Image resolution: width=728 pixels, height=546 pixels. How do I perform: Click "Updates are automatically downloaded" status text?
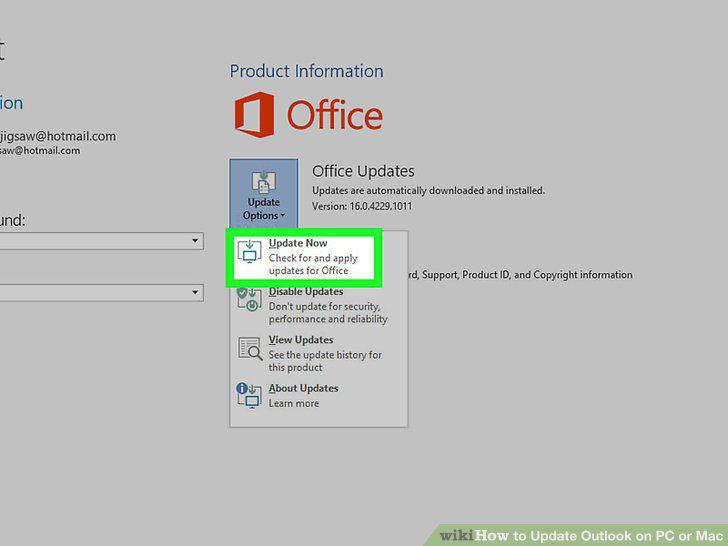428,190
